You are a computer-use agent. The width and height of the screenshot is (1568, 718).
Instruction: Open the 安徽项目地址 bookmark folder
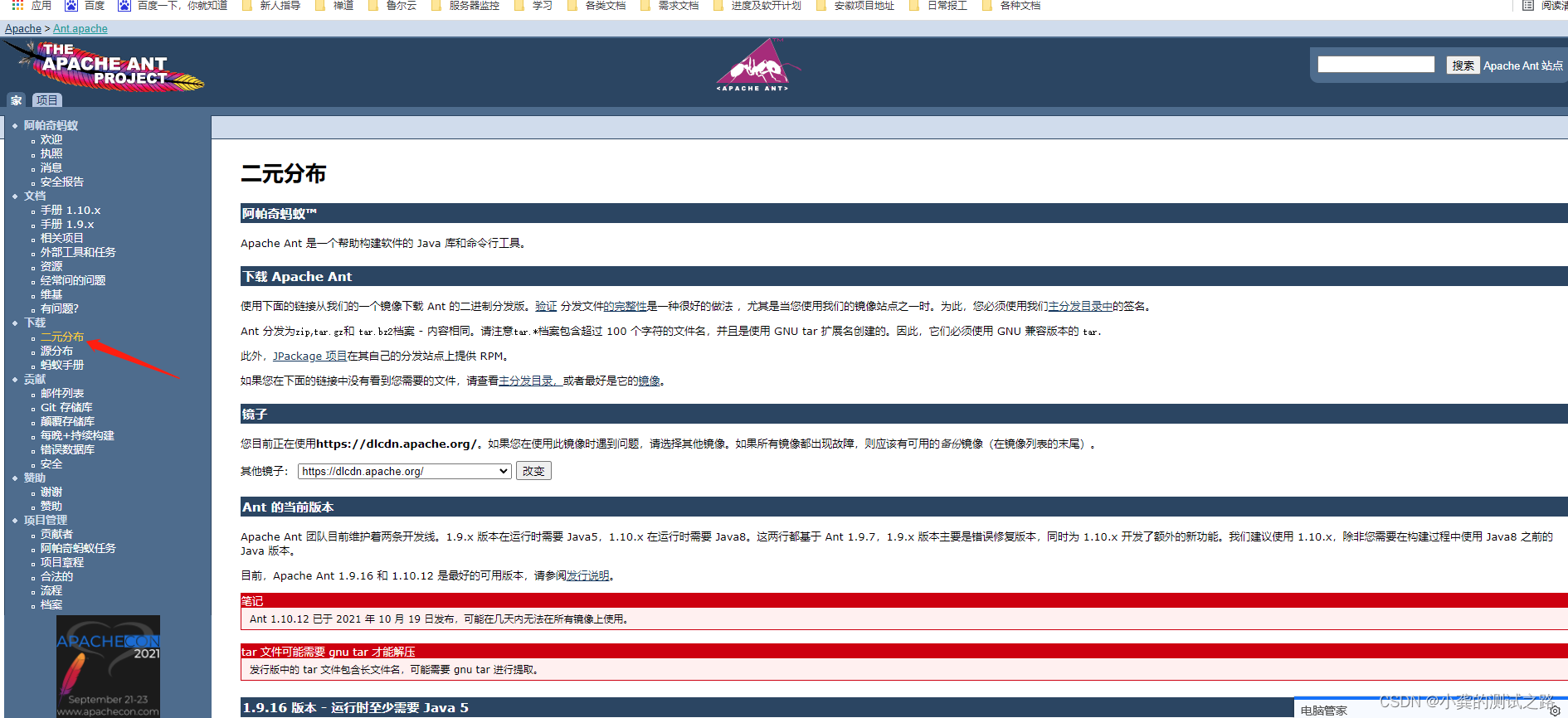[855, 5]
